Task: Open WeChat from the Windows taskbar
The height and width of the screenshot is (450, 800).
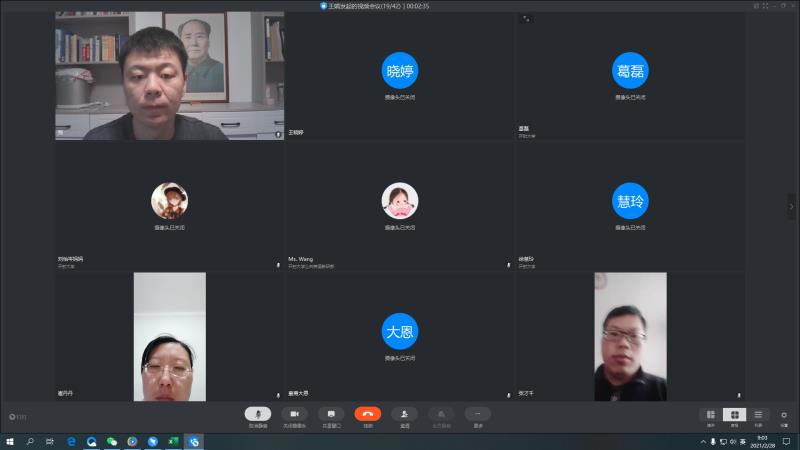Action: pyautogui.click(x=112, y=441)
